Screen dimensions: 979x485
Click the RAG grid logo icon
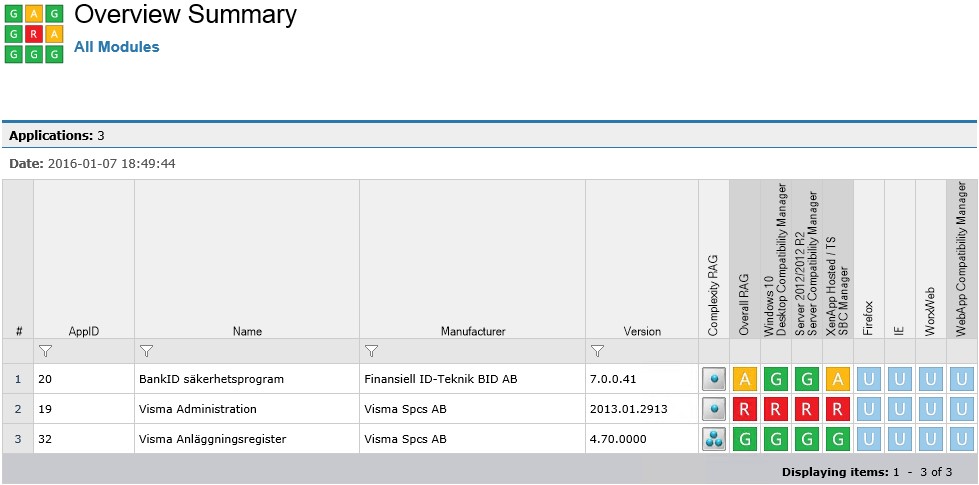[34, 34]
